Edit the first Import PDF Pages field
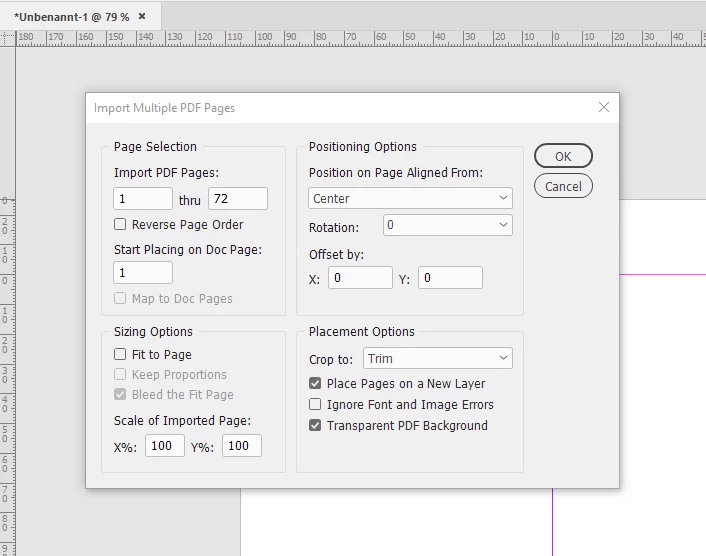 [x=143, y=199]
